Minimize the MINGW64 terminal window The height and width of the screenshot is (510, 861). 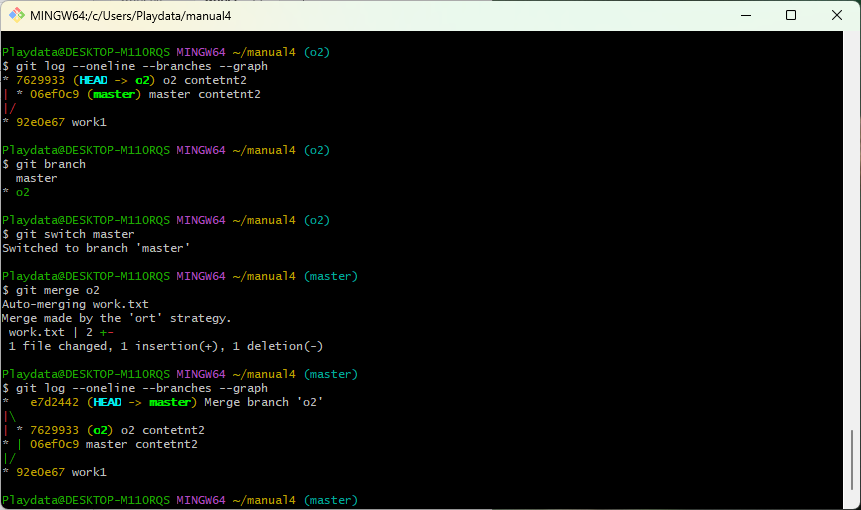click(x=746, y=15)
